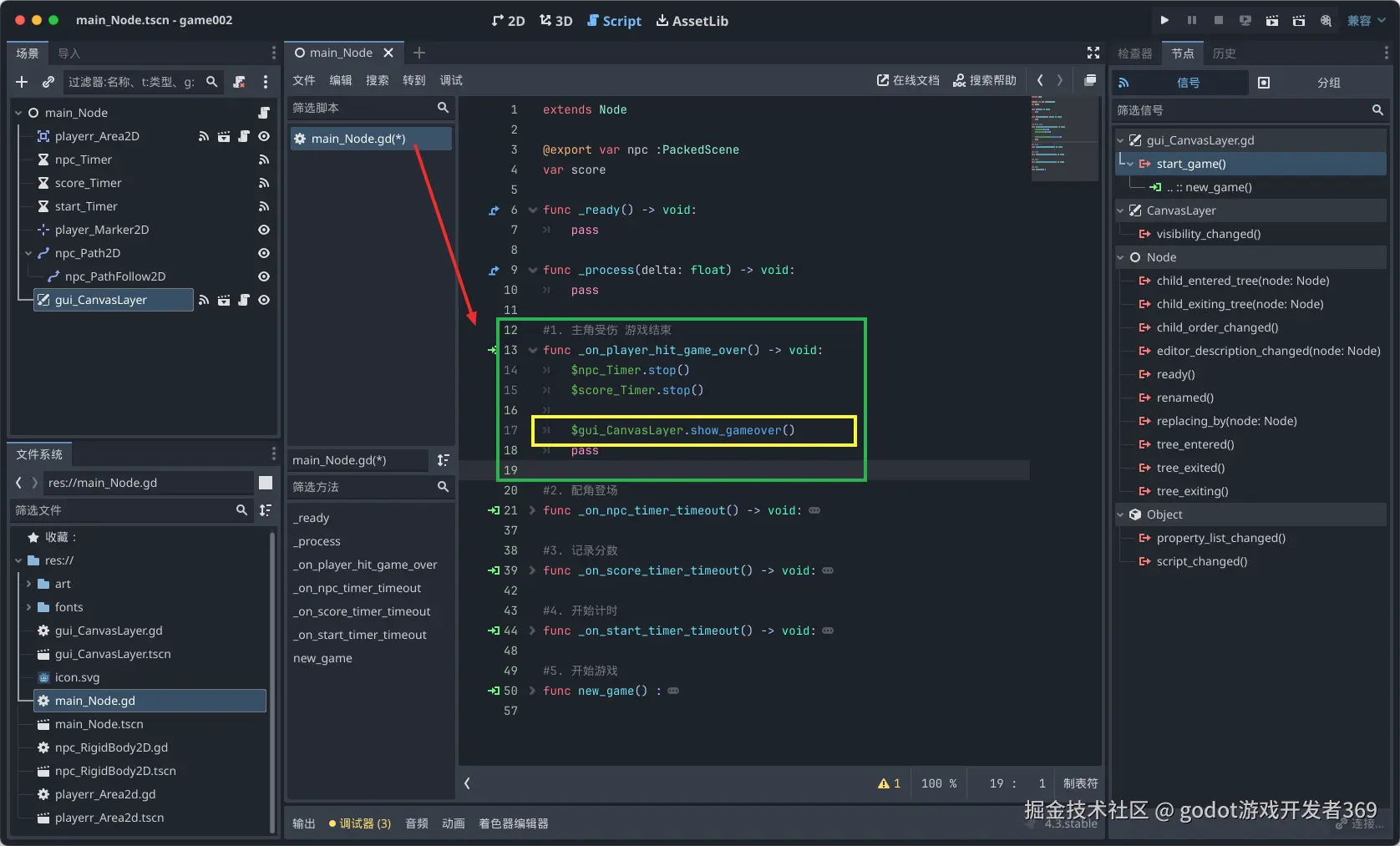Collapse the Object signal group
The height and width of the screenshot is (846, 1400).
tap(1121, 514)
